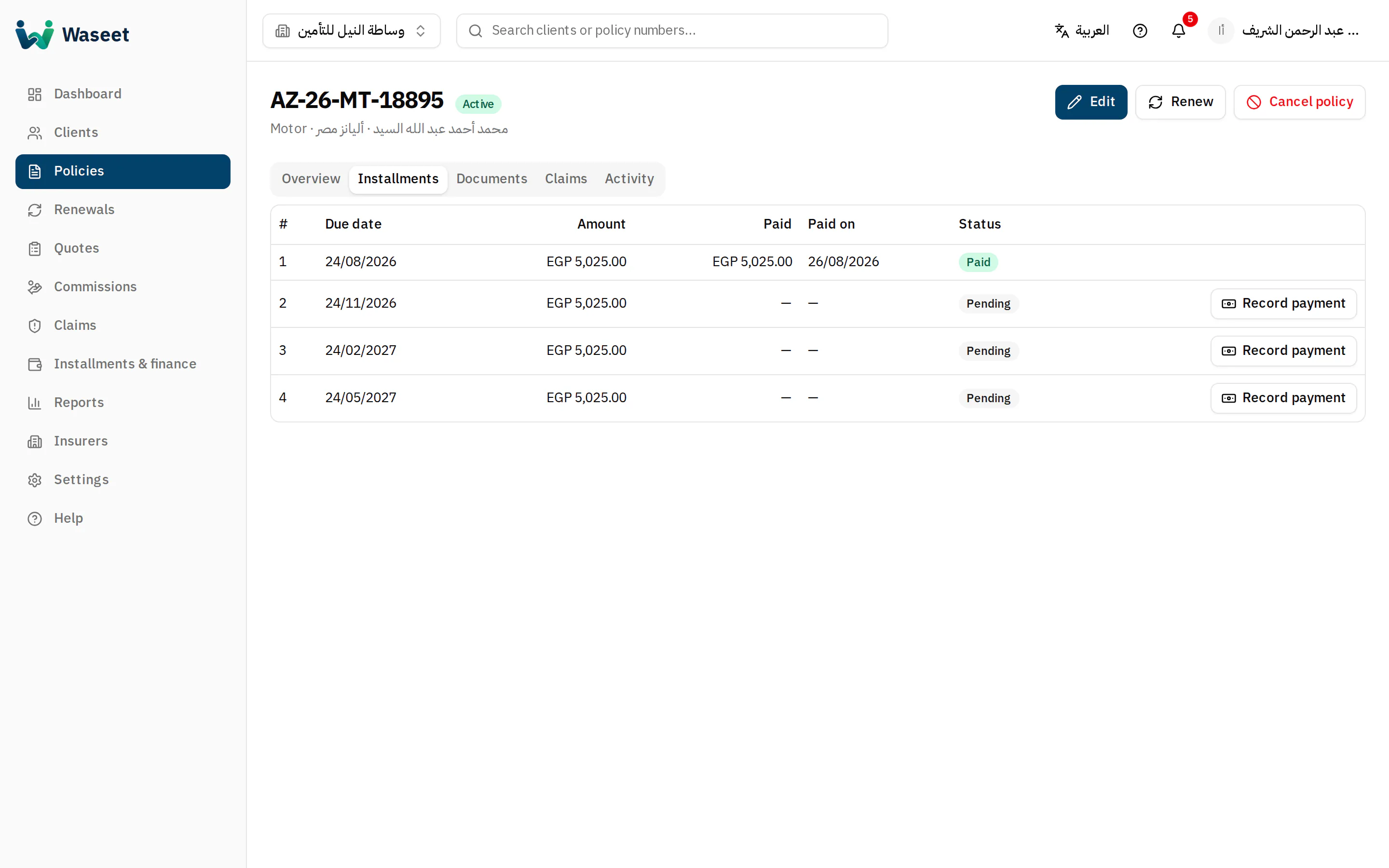Open Claims in sidebar navigation

(123, 325)
